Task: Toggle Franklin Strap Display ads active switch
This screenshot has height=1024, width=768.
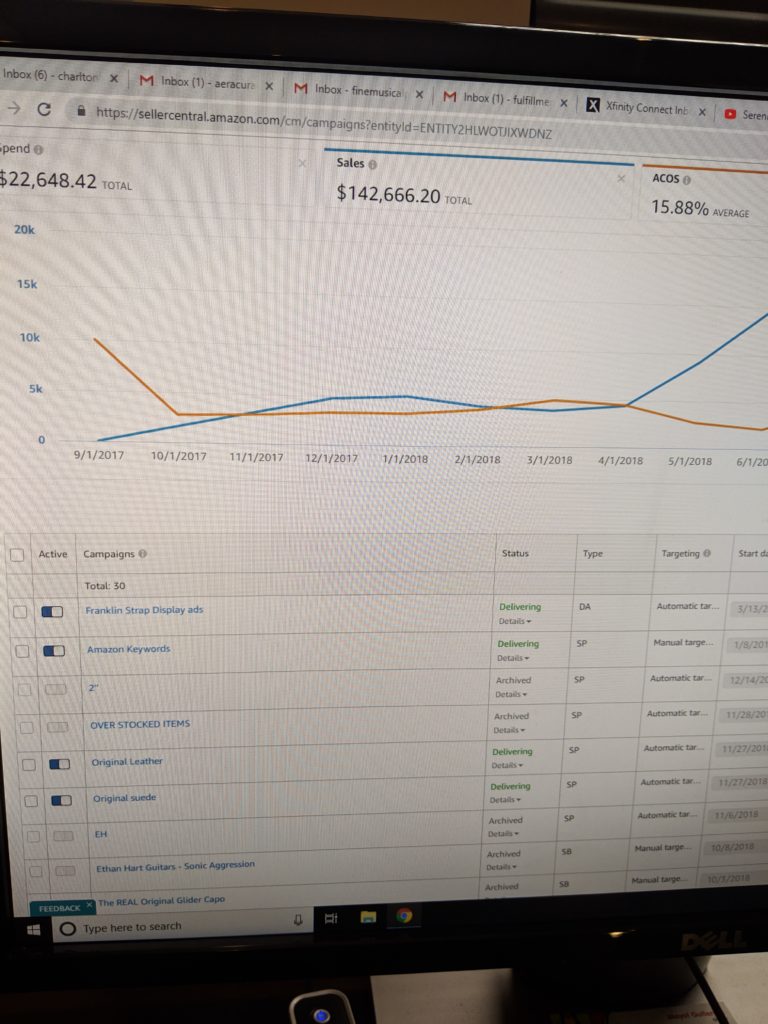Action: coord(52,612)
